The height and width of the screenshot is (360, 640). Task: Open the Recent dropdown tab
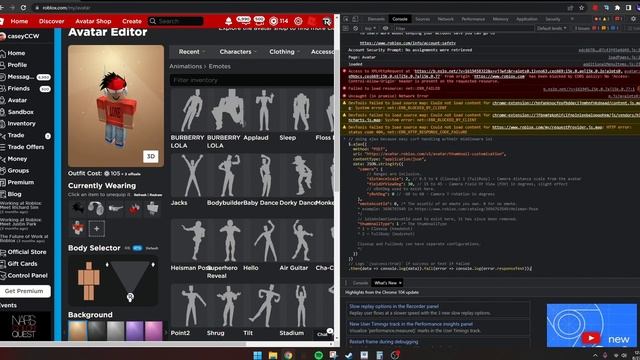click(x=191, y=52)
